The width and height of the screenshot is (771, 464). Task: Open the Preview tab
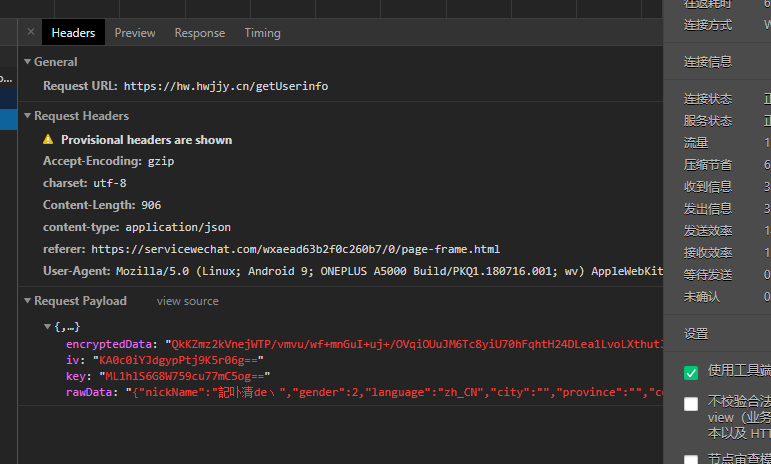[135, 33]
